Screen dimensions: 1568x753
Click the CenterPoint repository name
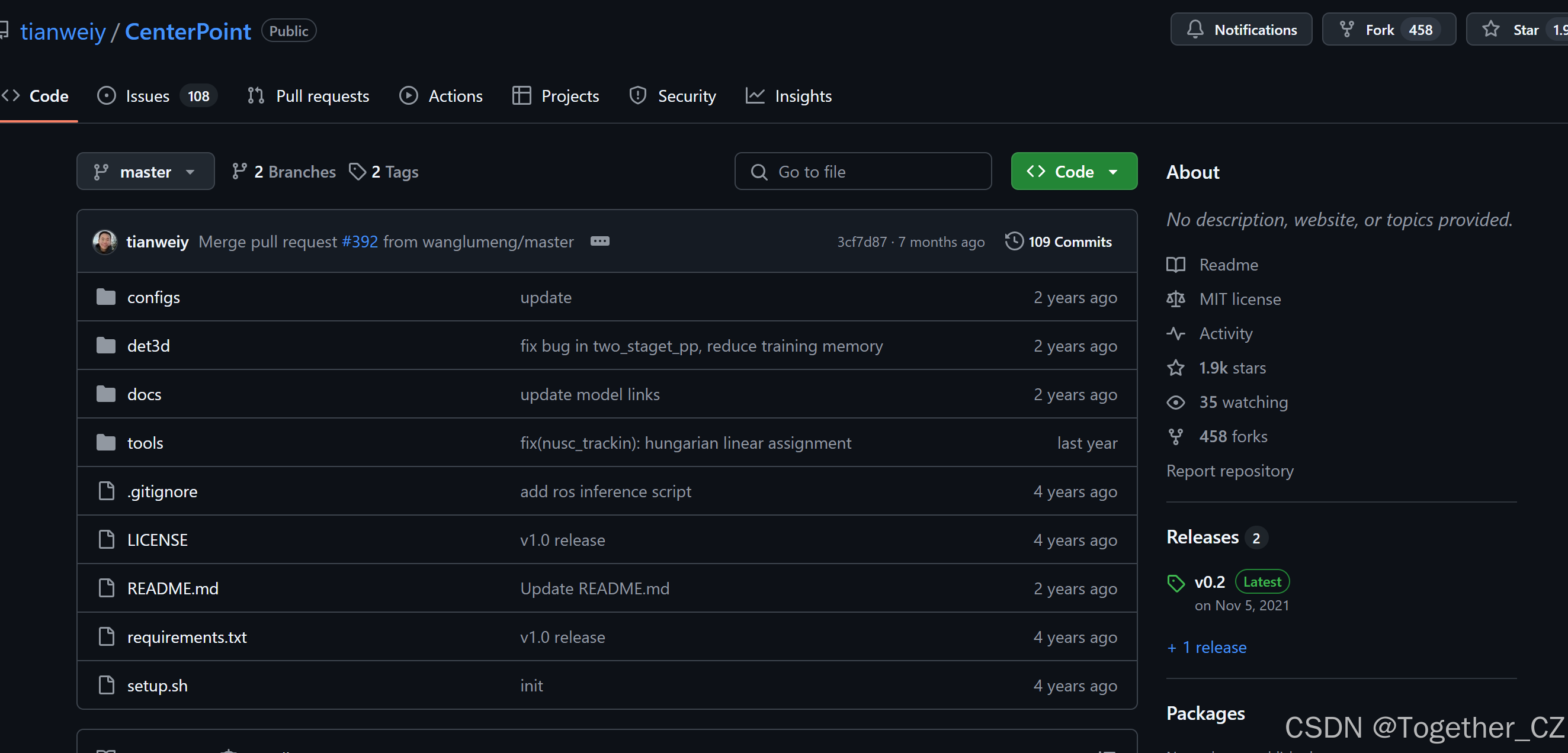pyautogui.click(x=187, y=31)
